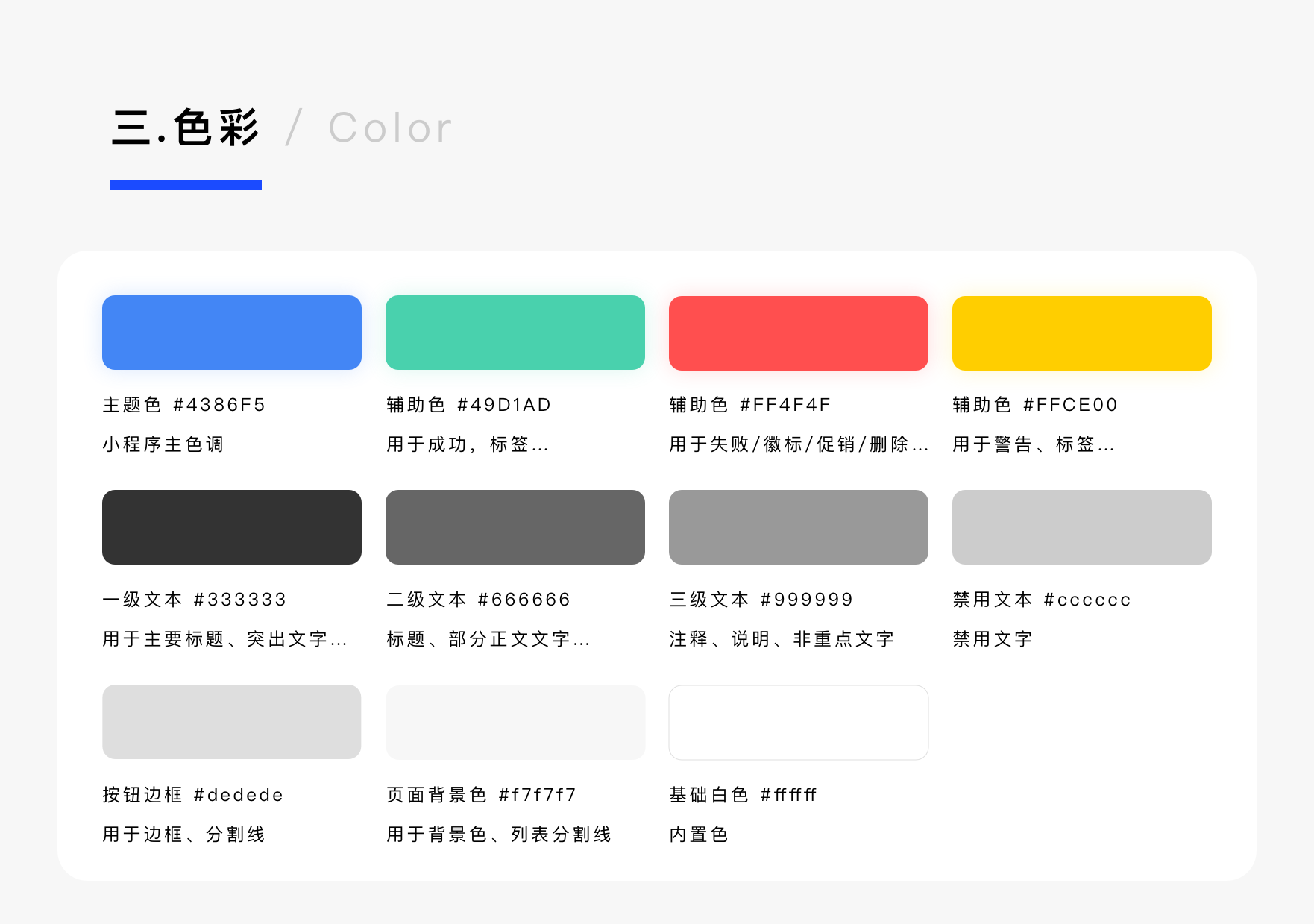
Task: Click the '用于失败/徽标/促销/删除…' description
Action: (798, 444)
